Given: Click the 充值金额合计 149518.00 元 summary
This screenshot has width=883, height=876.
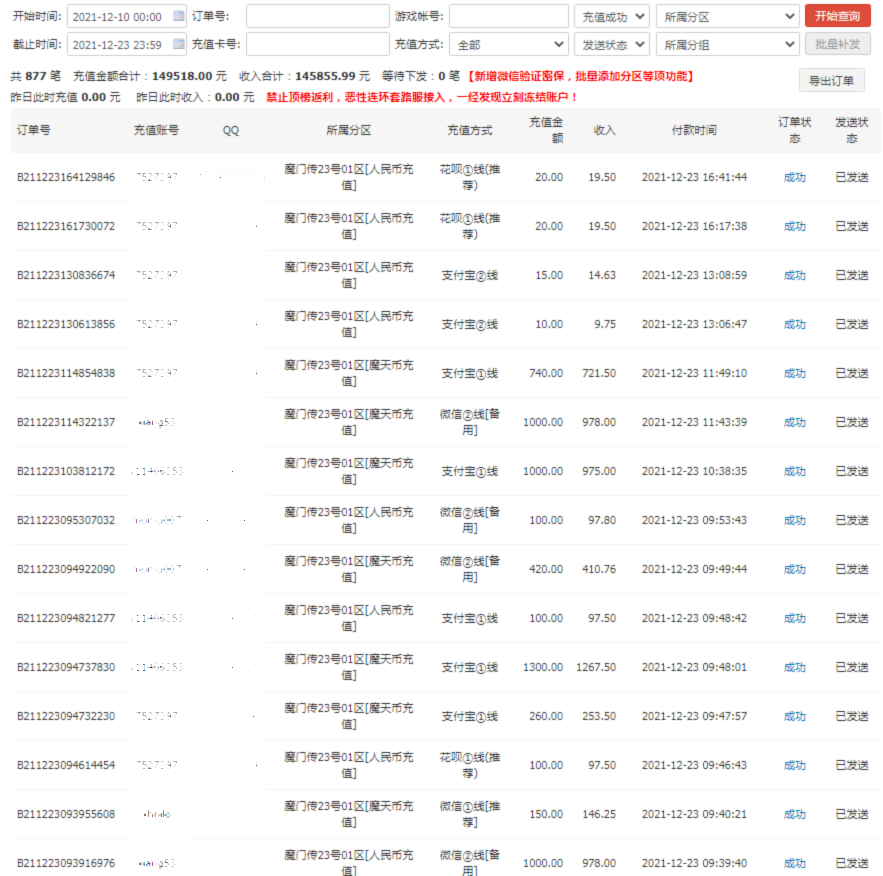Looking at the screenshot, I should tap(150, 76).
